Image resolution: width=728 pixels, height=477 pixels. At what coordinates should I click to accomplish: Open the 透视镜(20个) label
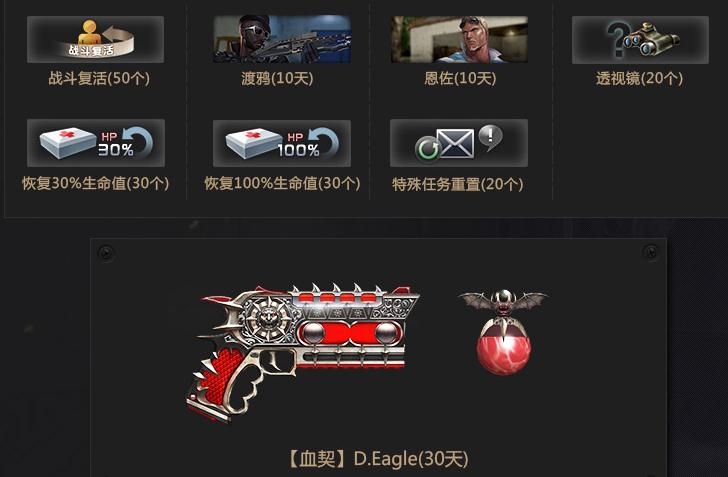[x=639, y=78]
